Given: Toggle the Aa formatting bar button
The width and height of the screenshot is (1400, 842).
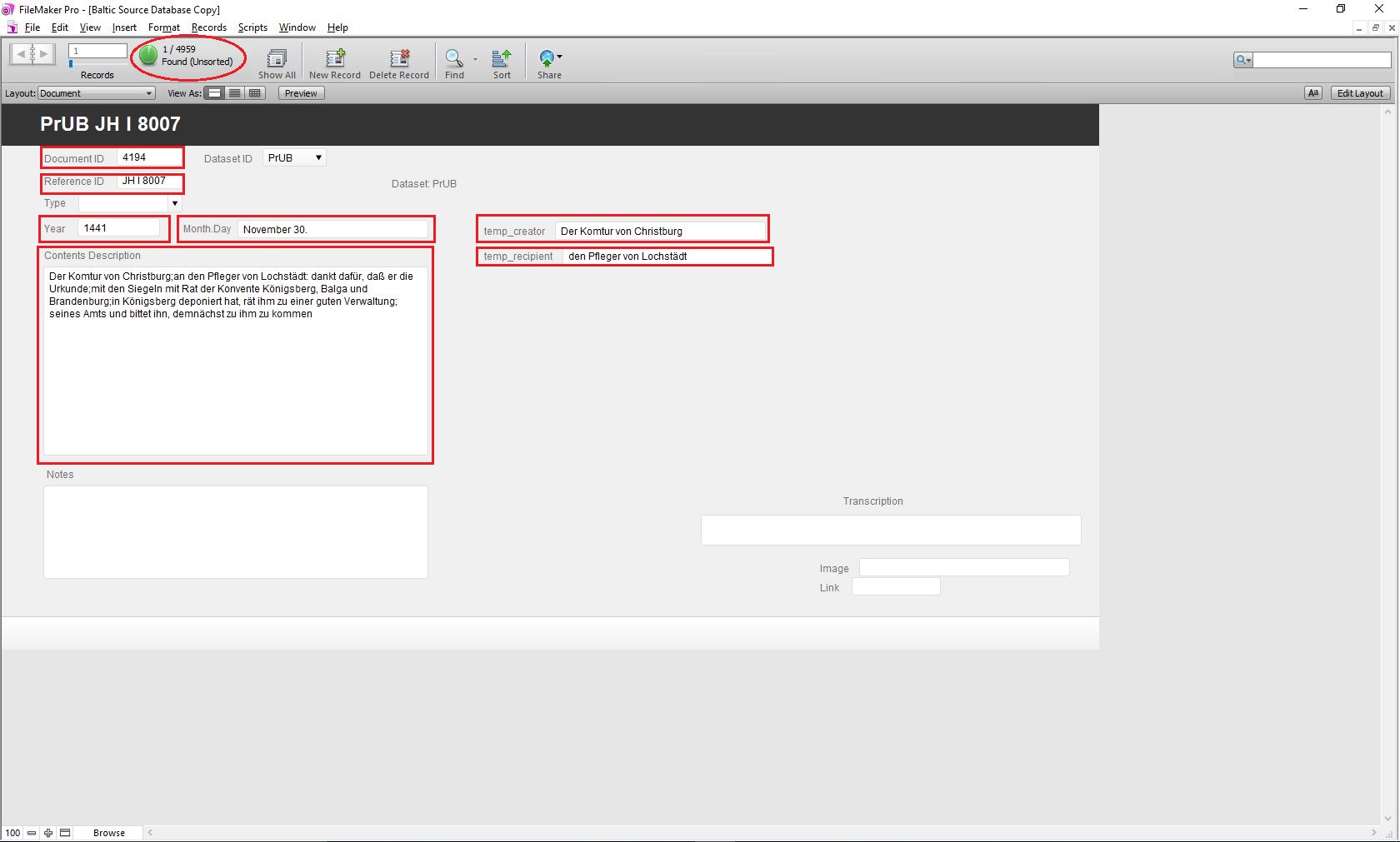Looking at the screenshot, I should point(1313,93).
